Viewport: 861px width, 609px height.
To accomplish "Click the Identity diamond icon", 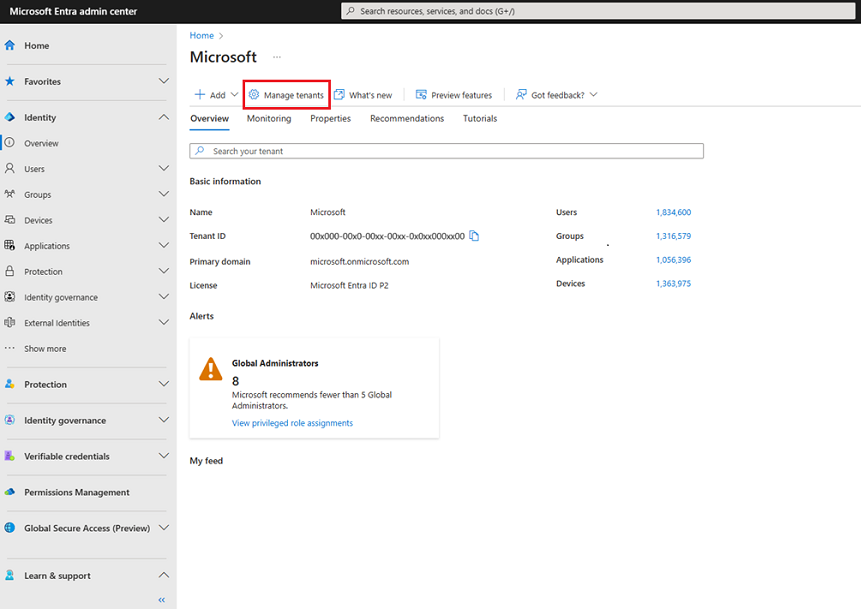I will (x=10, y=117).
